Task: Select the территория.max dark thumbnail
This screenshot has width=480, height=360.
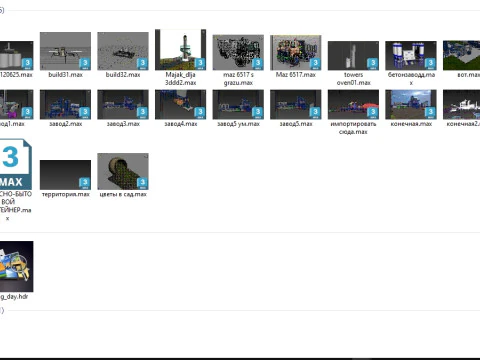Action: coord(65,175)
